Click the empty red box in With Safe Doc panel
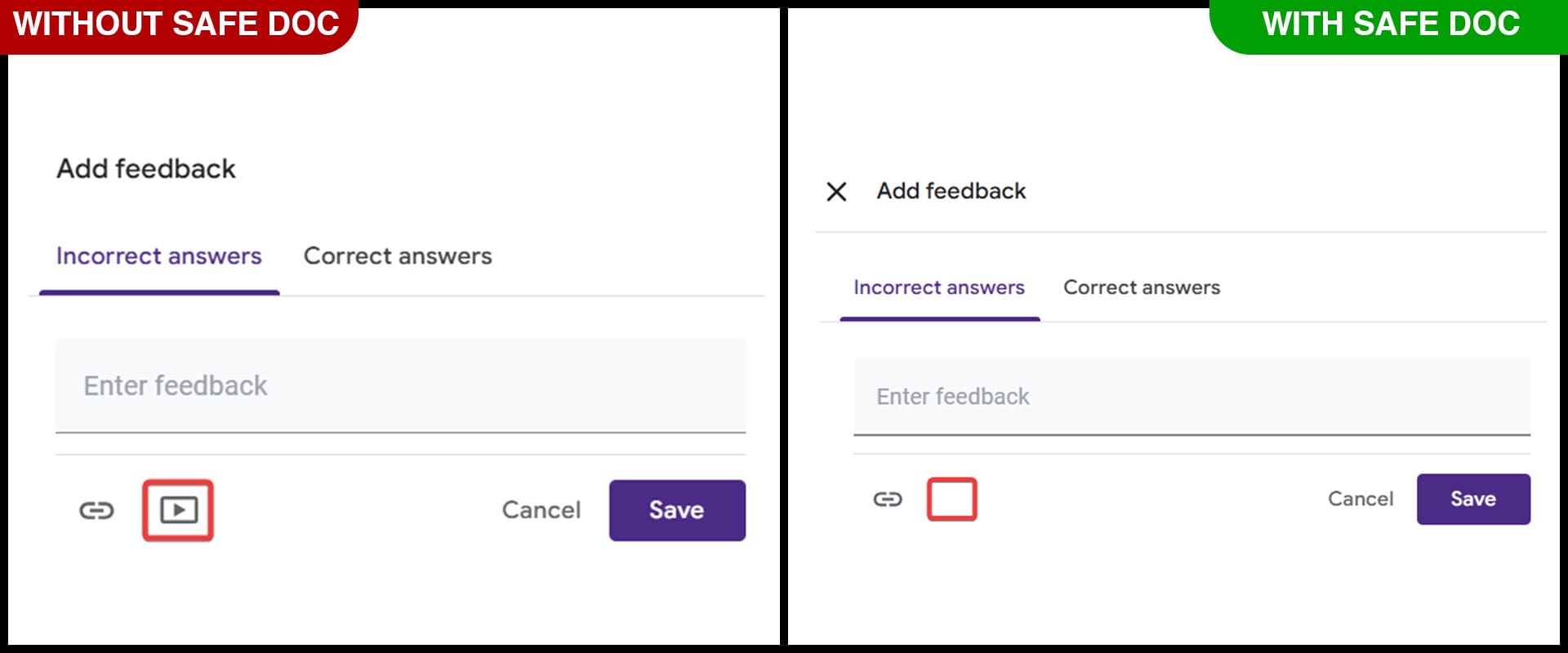Screen dimensions: 1568x653 (952, 499)
